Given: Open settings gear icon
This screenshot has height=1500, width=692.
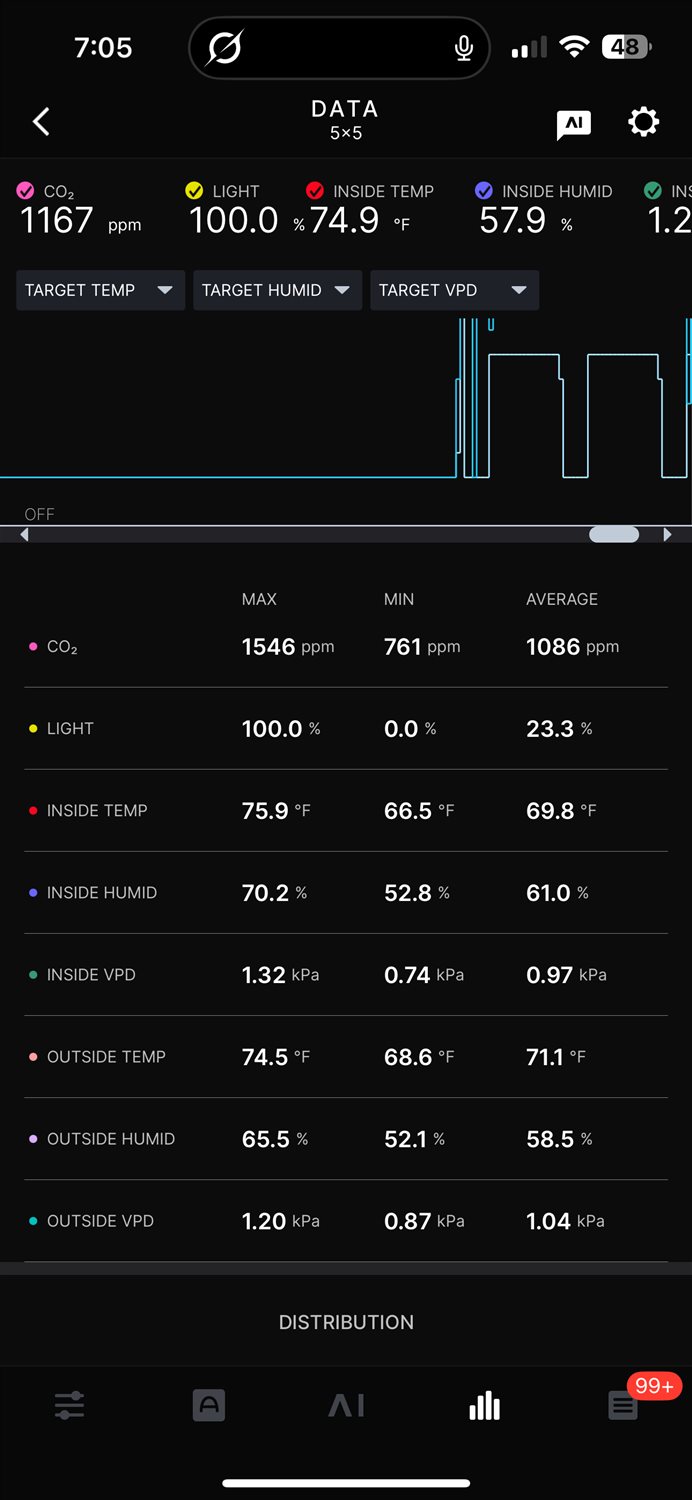Looking at the screenshot, I should [x=643, y=122].
